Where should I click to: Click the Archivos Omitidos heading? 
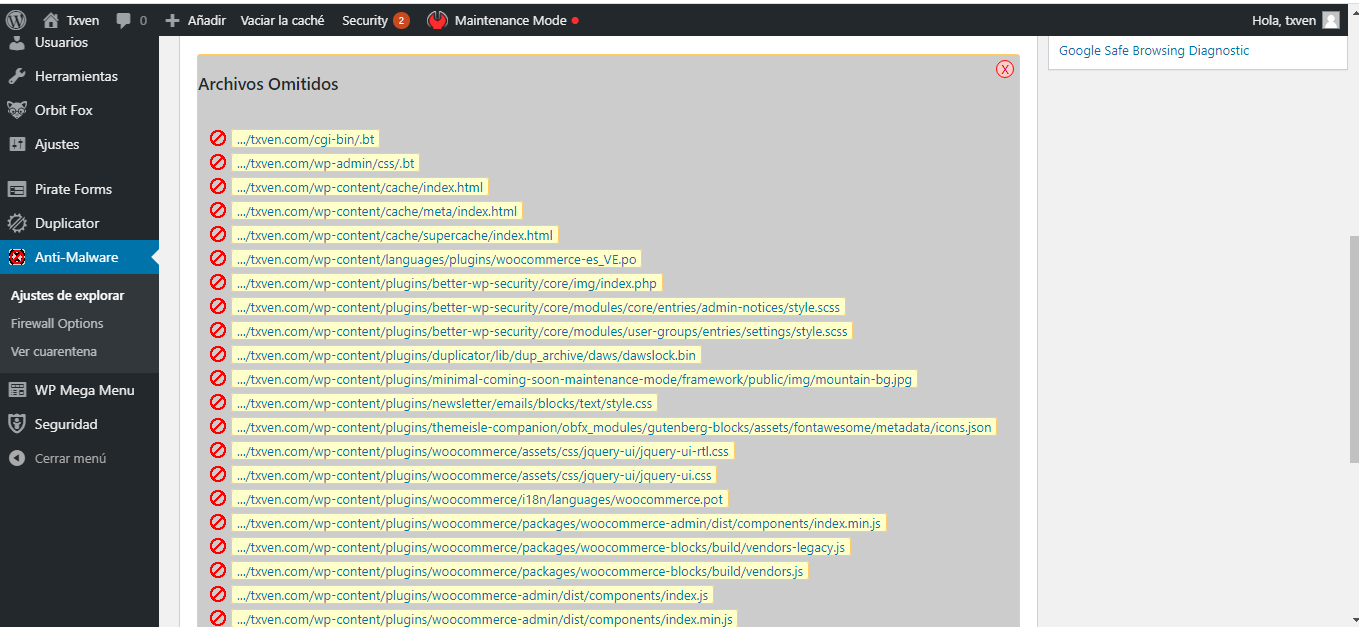point(268,85)
